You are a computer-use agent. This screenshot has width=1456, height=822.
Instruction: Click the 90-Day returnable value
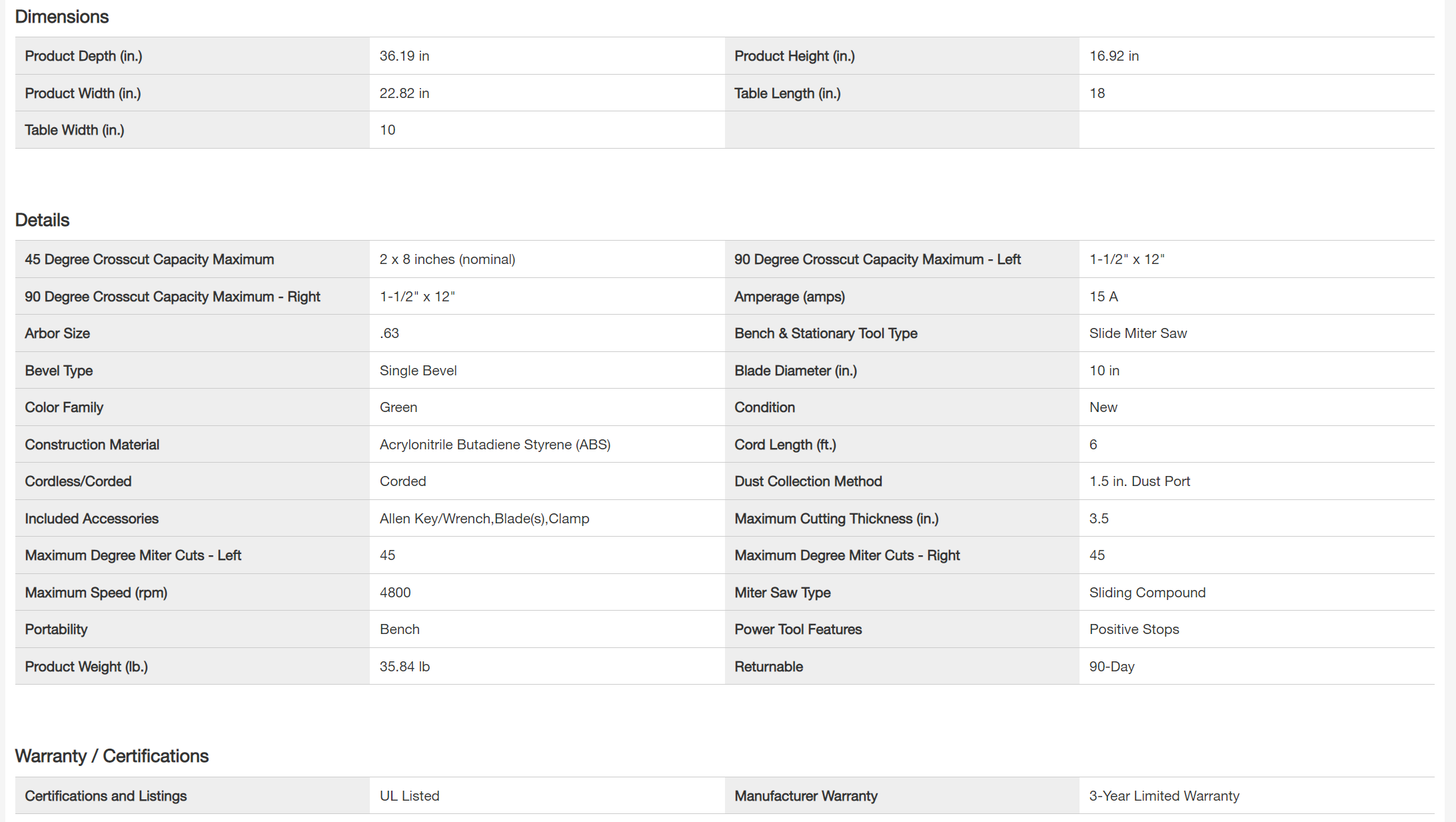[1111, 667]
